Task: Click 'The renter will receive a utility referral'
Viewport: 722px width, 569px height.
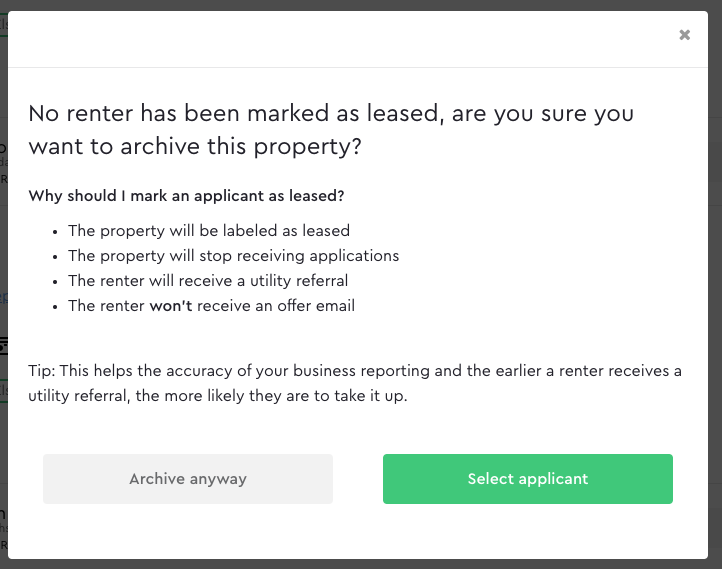Action: (x=208, y=280)
